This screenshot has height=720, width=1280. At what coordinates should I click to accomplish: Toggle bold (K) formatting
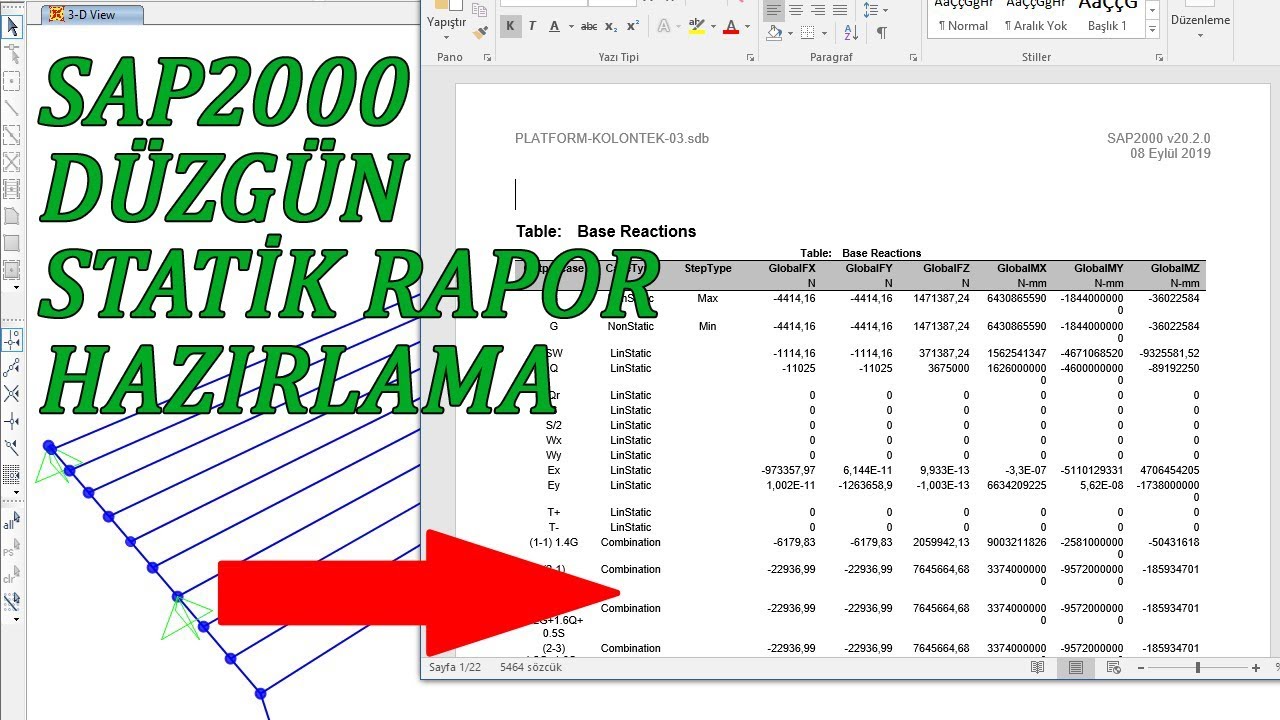coord(510,27)
